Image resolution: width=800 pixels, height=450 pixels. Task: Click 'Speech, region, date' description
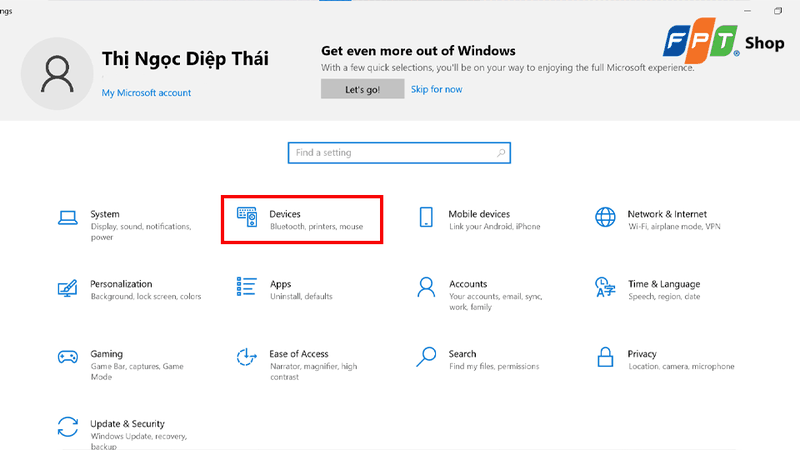pos(664,296)
